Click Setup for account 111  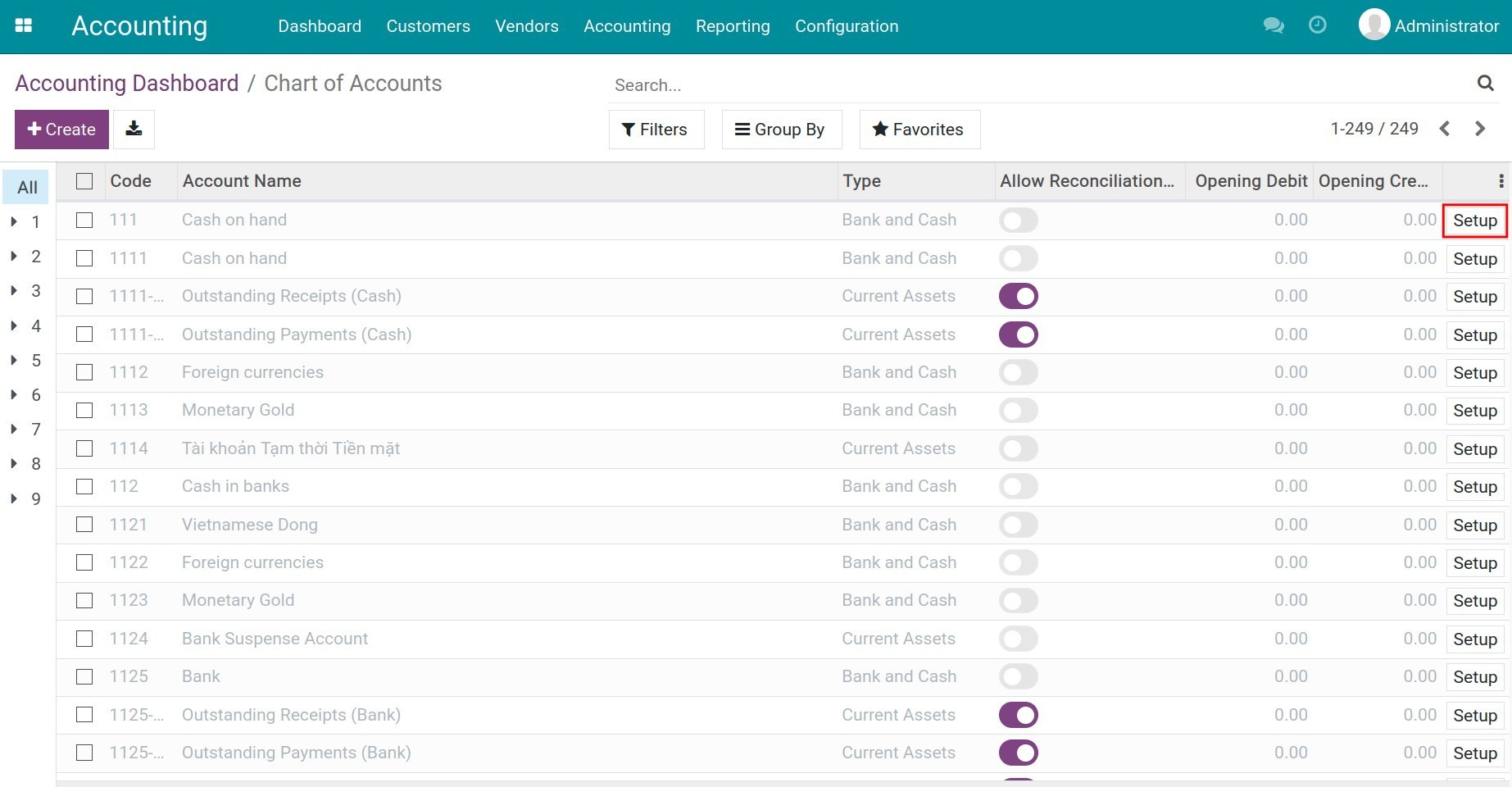pos(1475,221)
